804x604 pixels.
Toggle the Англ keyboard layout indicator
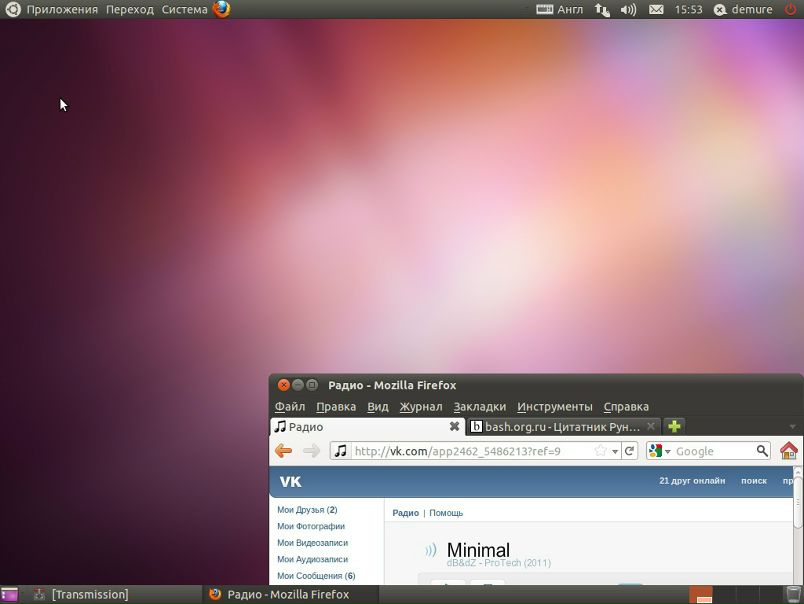pos(560,9)
